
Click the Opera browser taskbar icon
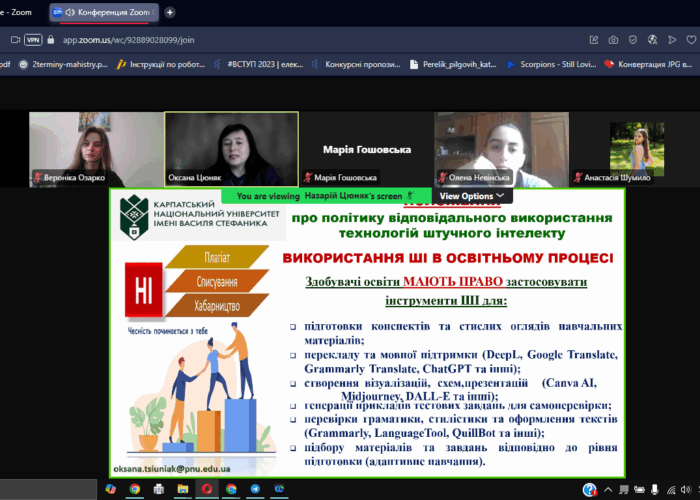[x=207, y=489]
